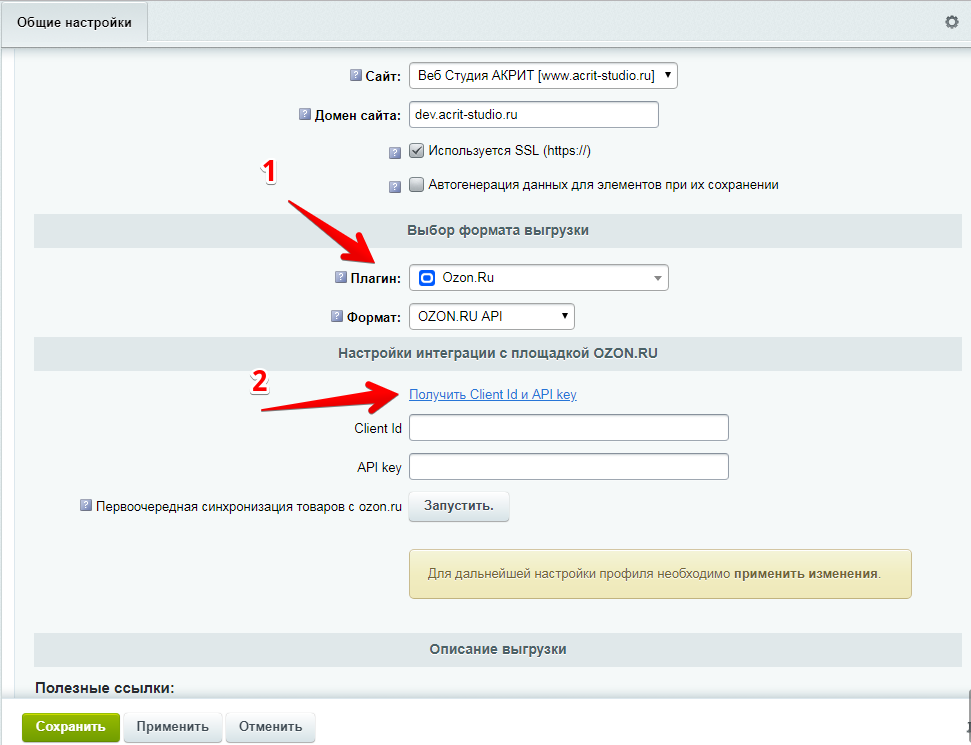The image size is (971, 745).
Task: Click the Полезные ссылки: text
Action: pos(105,688)
